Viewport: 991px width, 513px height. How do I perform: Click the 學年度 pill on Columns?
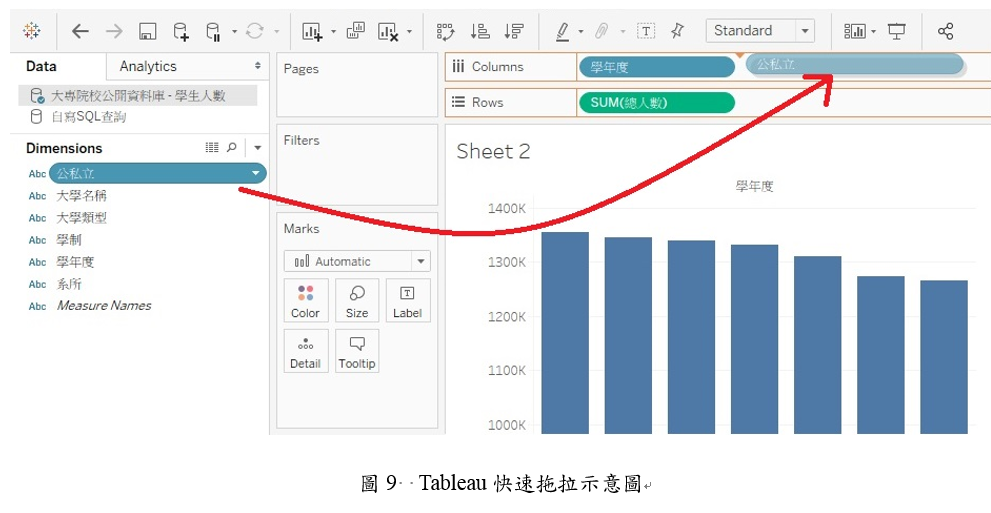coord(657,66)
